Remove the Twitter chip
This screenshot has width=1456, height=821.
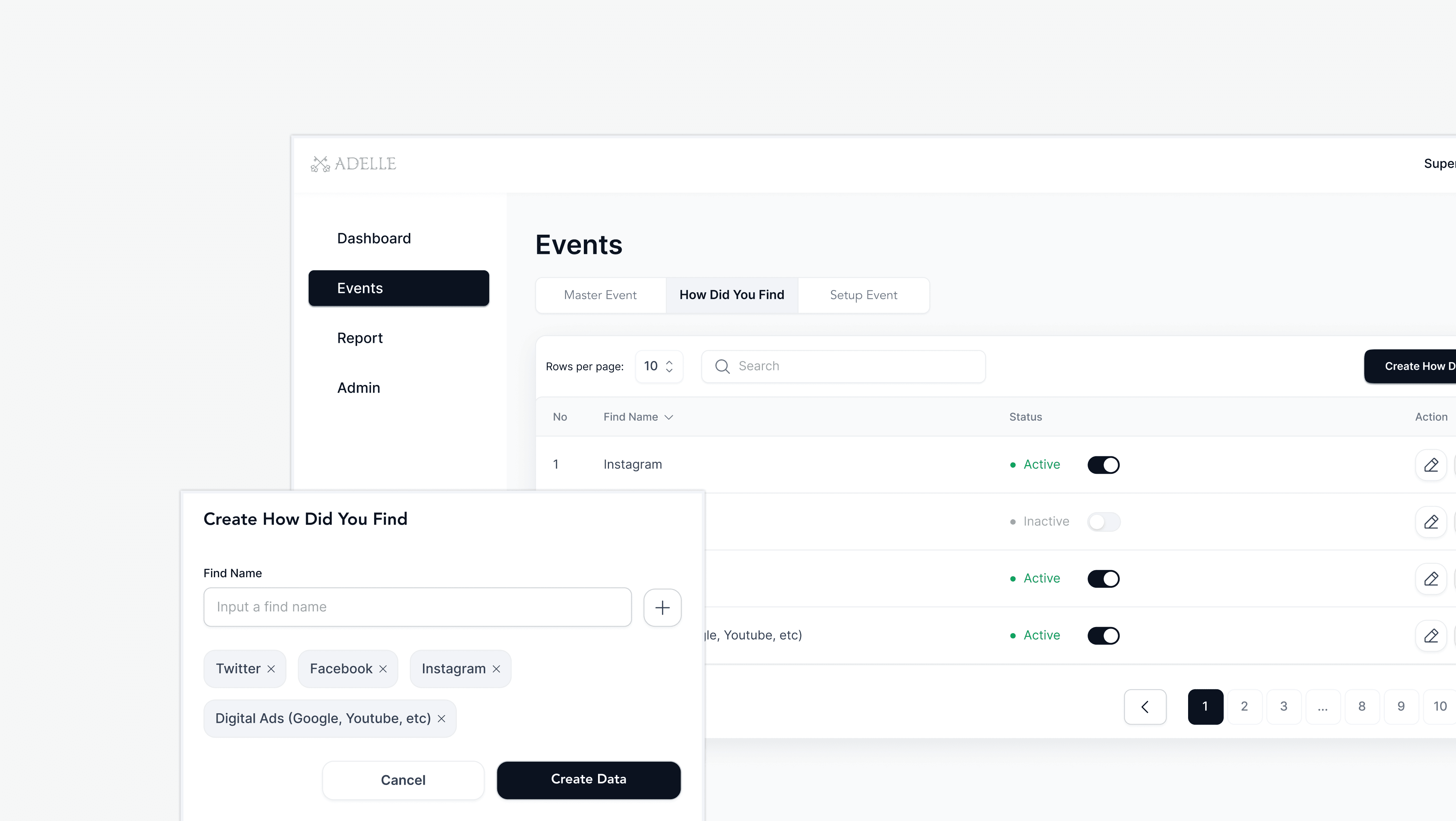pyautogui.click(x=270, y=669)
